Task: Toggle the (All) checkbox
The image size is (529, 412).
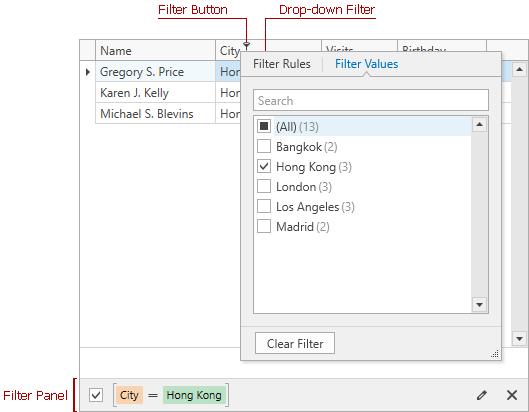Action: click(x=264, y=127)
